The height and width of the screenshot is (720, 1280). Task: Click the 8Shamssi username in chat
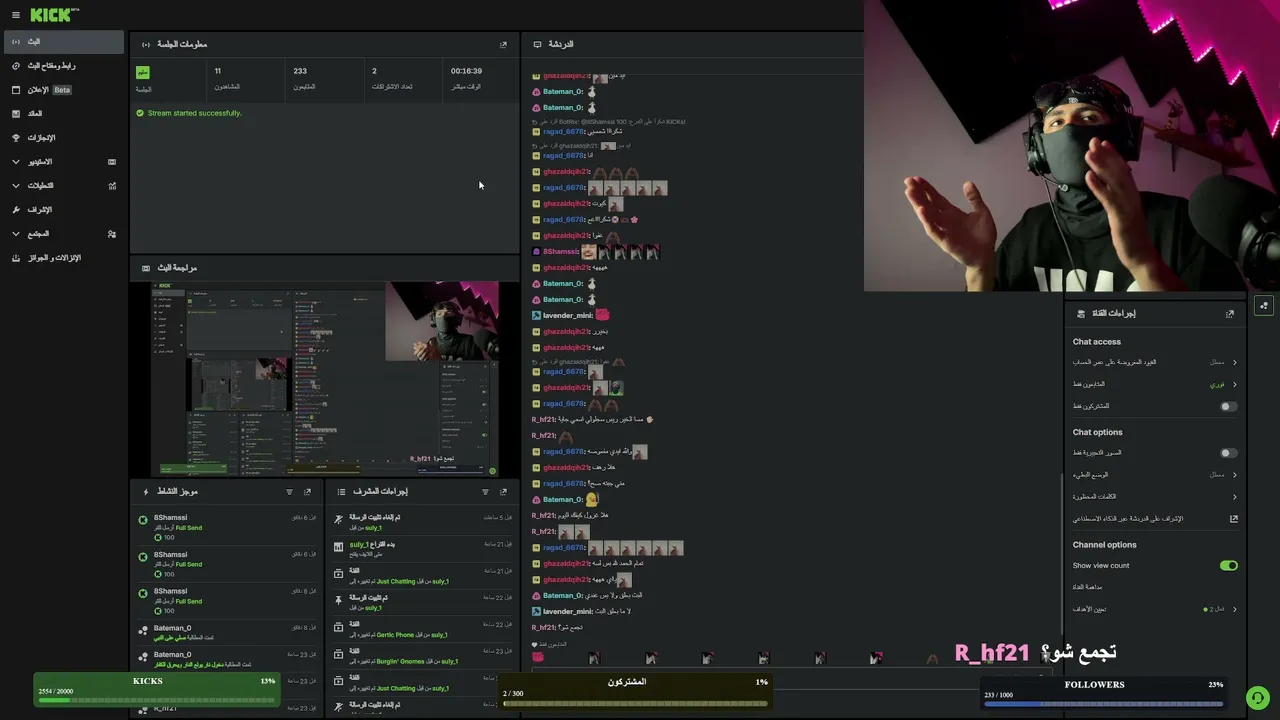pyautogui.click(x=560, y=251)
